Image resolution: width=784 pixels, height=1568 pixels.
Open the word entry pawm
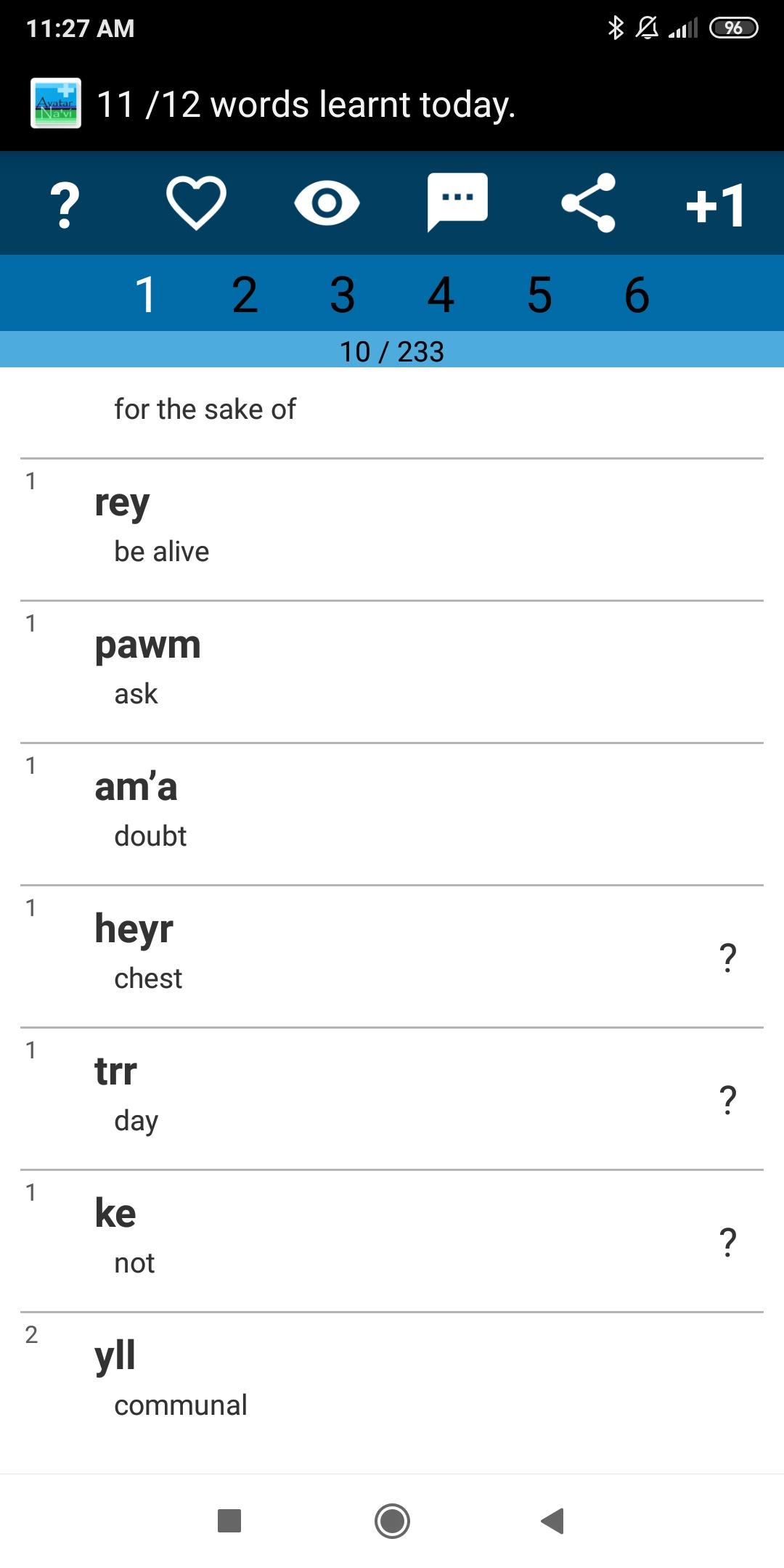tap(392, 671)
